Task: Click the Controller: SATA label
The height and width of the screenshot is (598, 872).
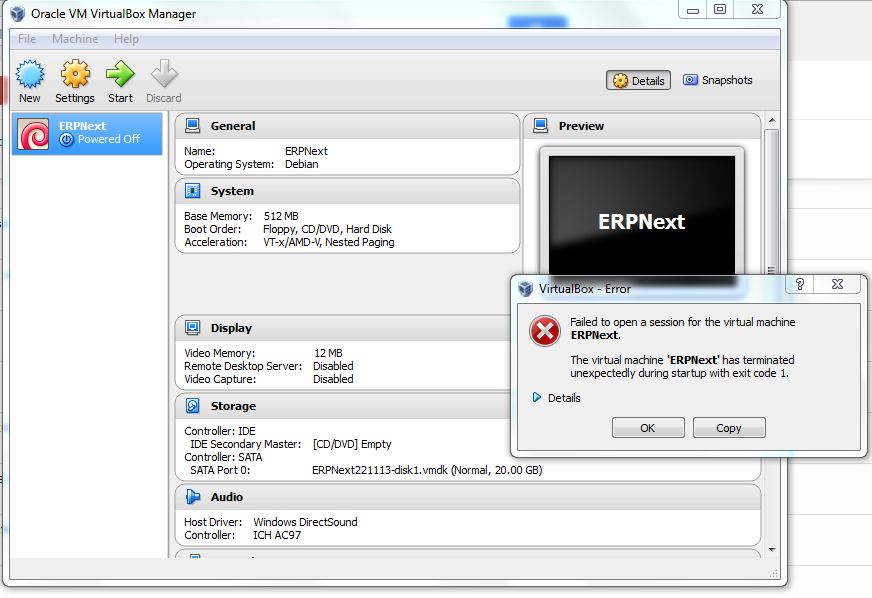Action: (x=223, y=457)
